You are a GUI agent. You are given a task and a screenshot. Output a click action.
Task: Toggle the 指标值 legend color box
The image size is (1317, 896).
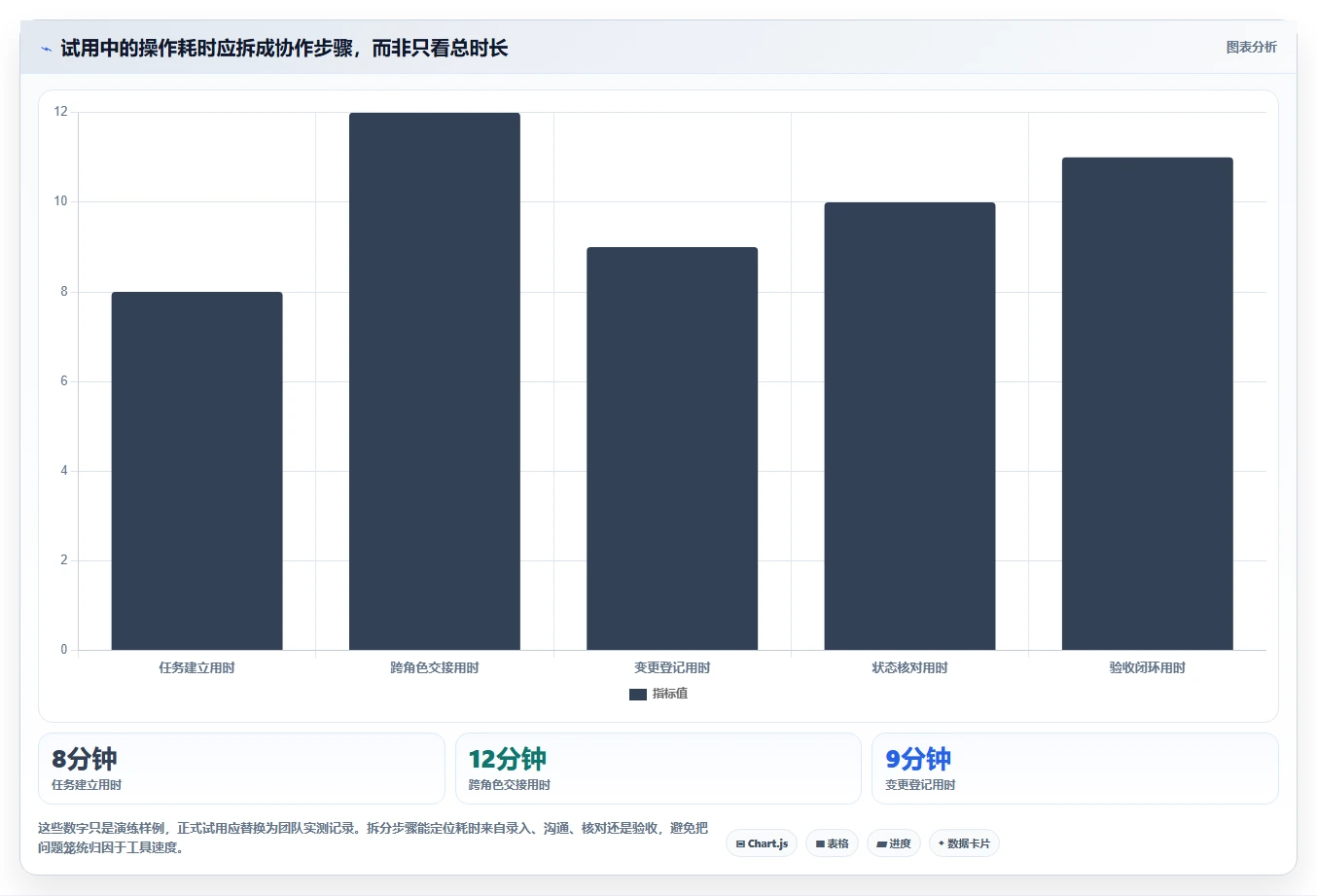pos(638,694)
